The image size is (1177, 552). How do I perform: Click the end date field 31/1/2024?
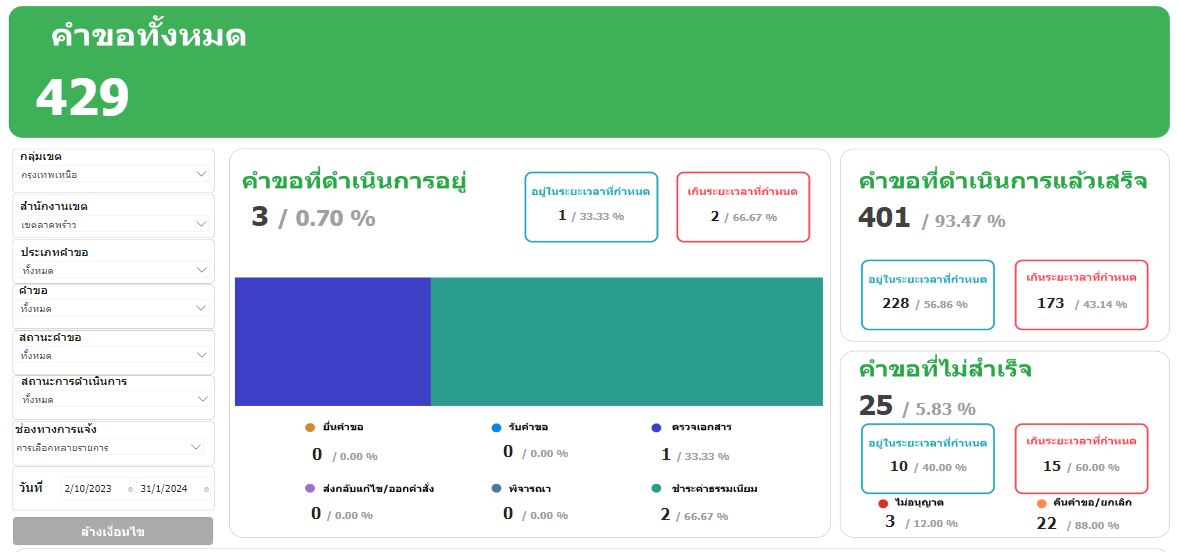[x=165, y=489]
